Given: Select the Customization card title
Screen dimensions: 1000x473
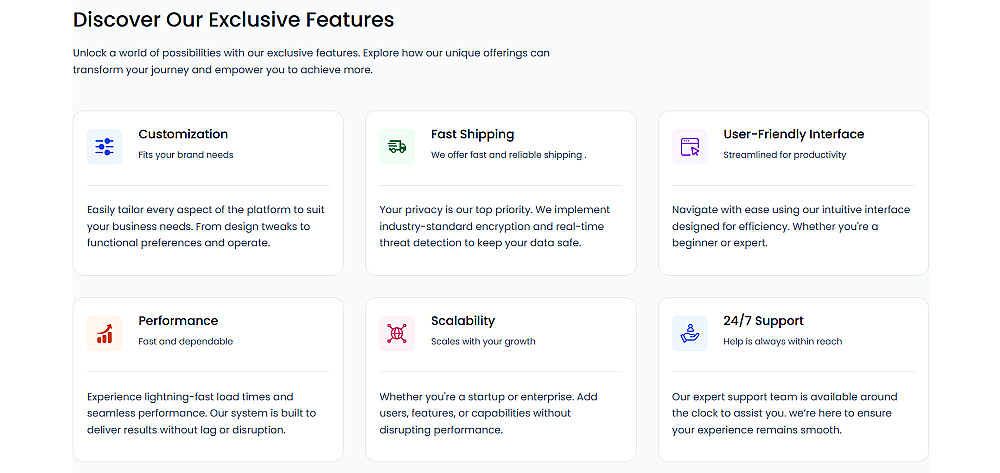Looking at the screenshot, I should coord(183,134).
